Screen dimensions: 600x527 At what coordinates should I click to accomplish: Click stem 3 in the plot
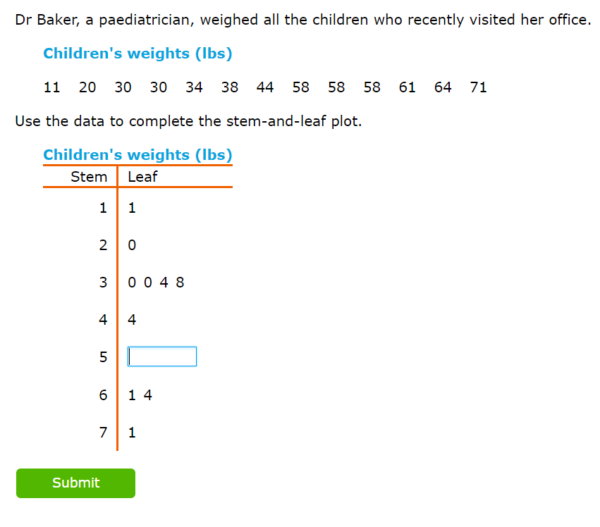[103, 282]
